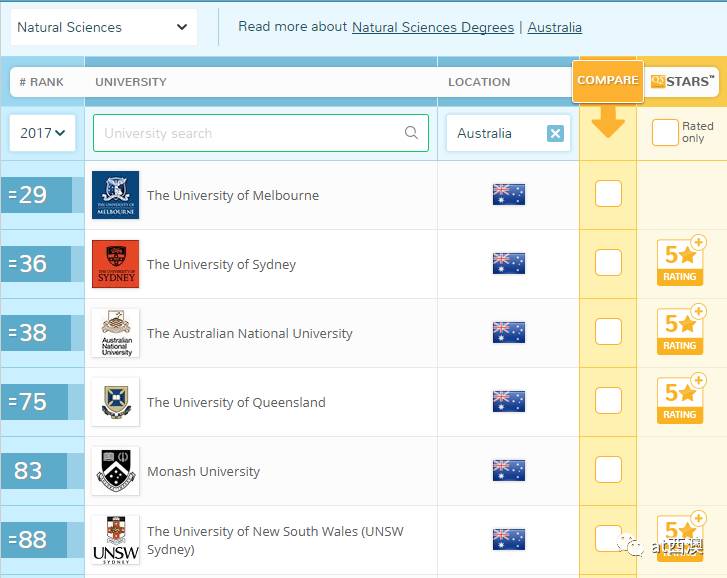Tick compare checkbox for University of Melbourne
Image resolution: width=727 pixels, height=578 pixels.
click(608, 194)
